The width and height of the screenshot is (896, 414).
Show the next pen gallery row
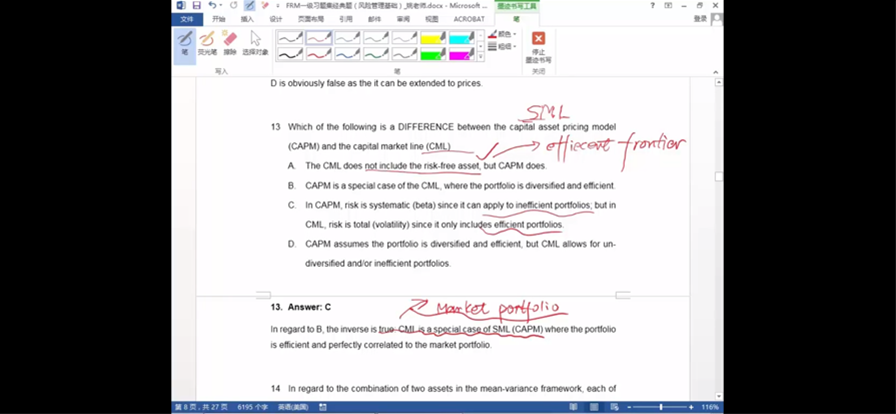[481, 46]
